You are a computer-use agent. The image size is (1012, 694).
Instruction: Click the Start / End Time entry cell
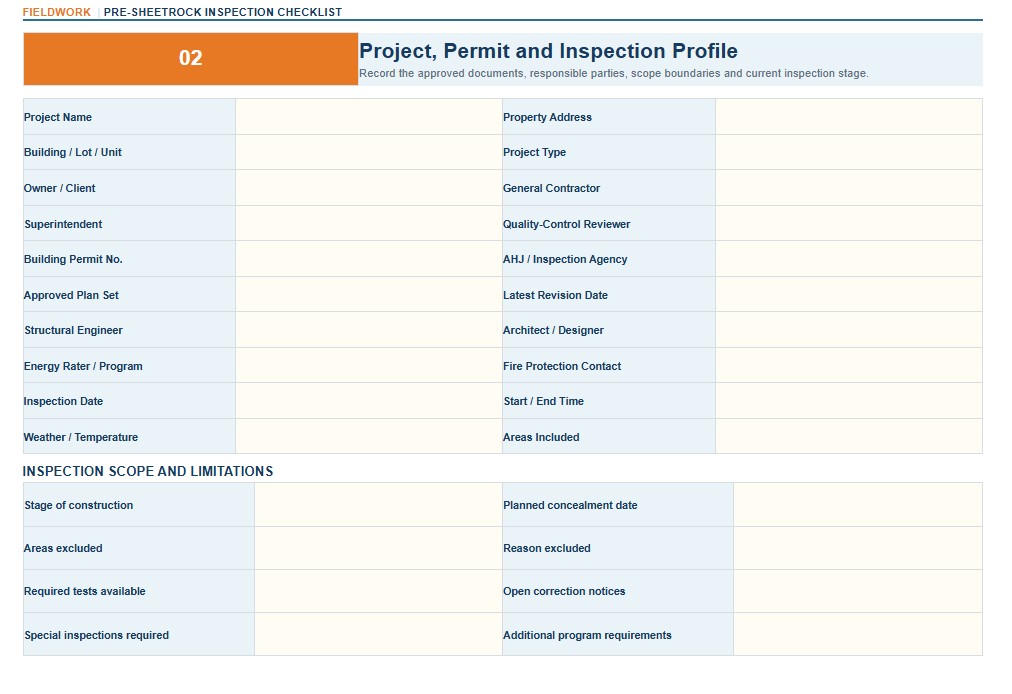tap(849, 401)
